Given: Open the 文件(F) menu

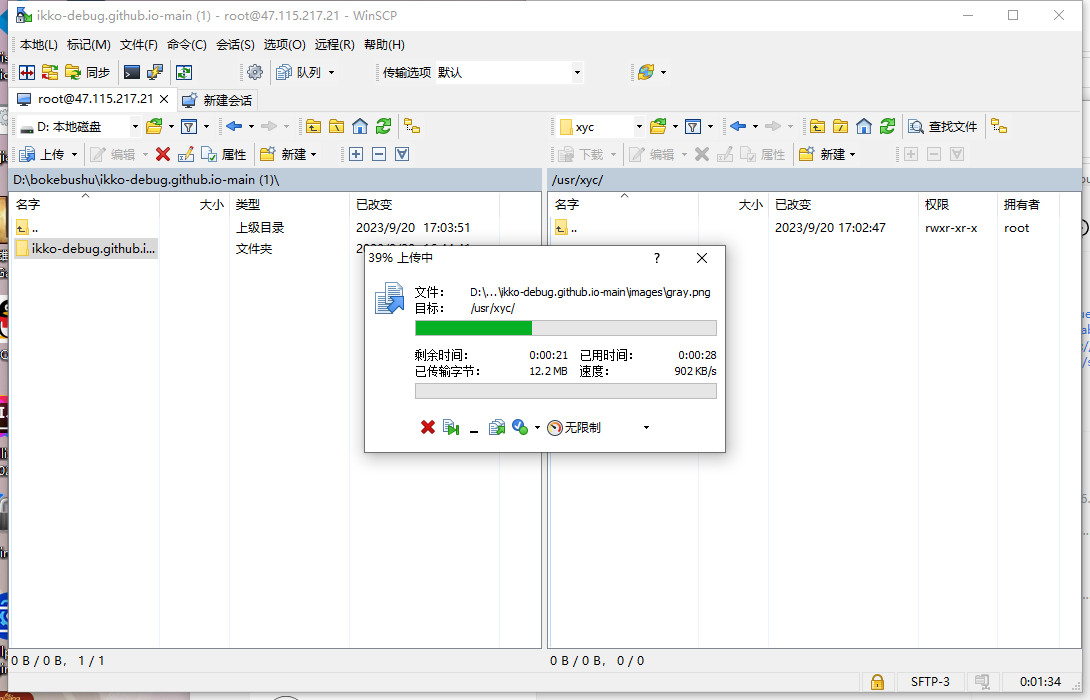Looking at the screenshot, I should 139,45.
